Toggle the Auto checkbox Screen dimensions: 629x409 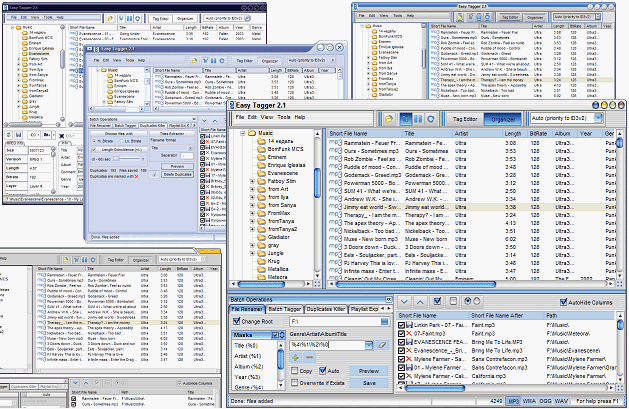coord(323,371)
